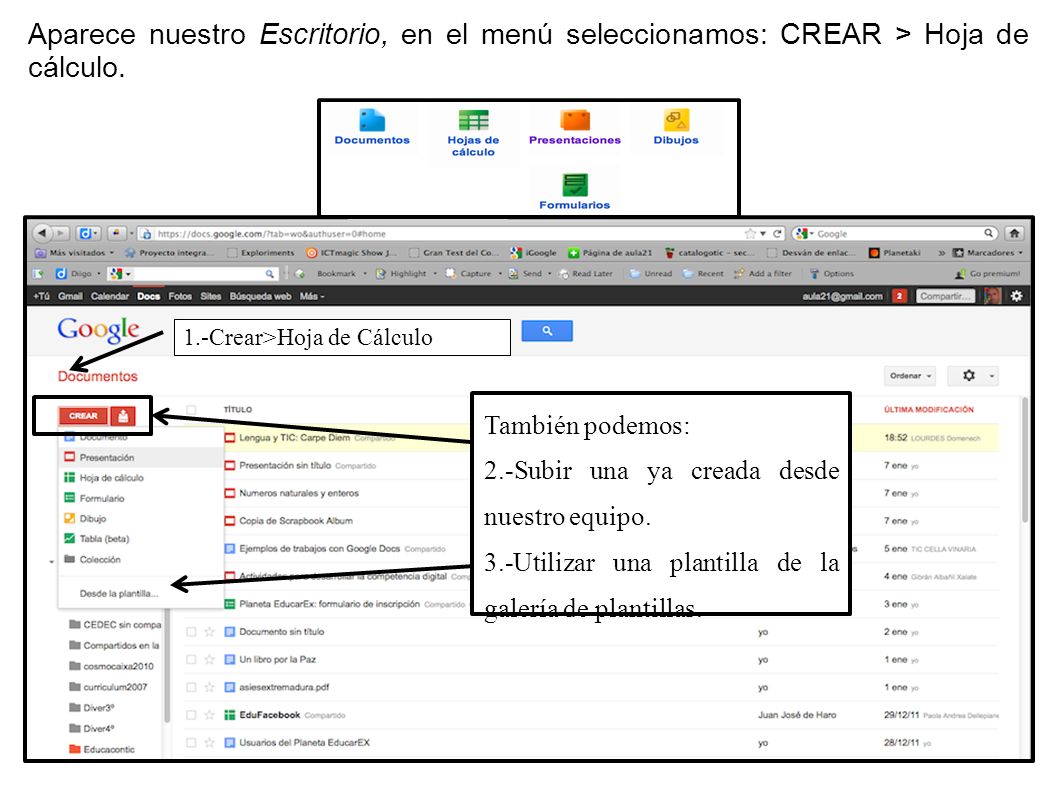Open the Capture dropdown in Diigo toolbar

coord(474,273)
